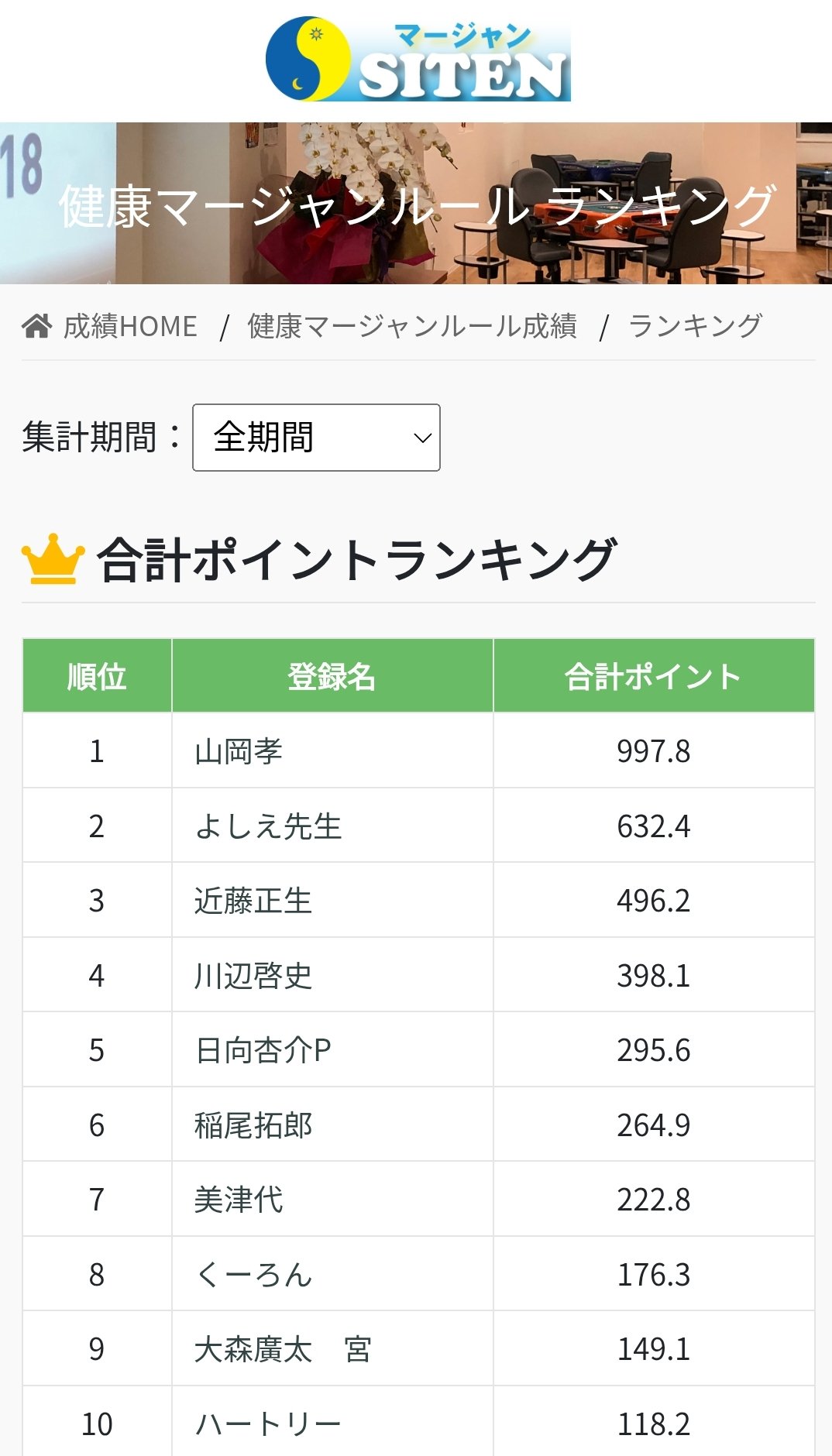Select player 山岡孝 in first row
Viewport: 832px width, 1456px height.
tap(239, 751)
